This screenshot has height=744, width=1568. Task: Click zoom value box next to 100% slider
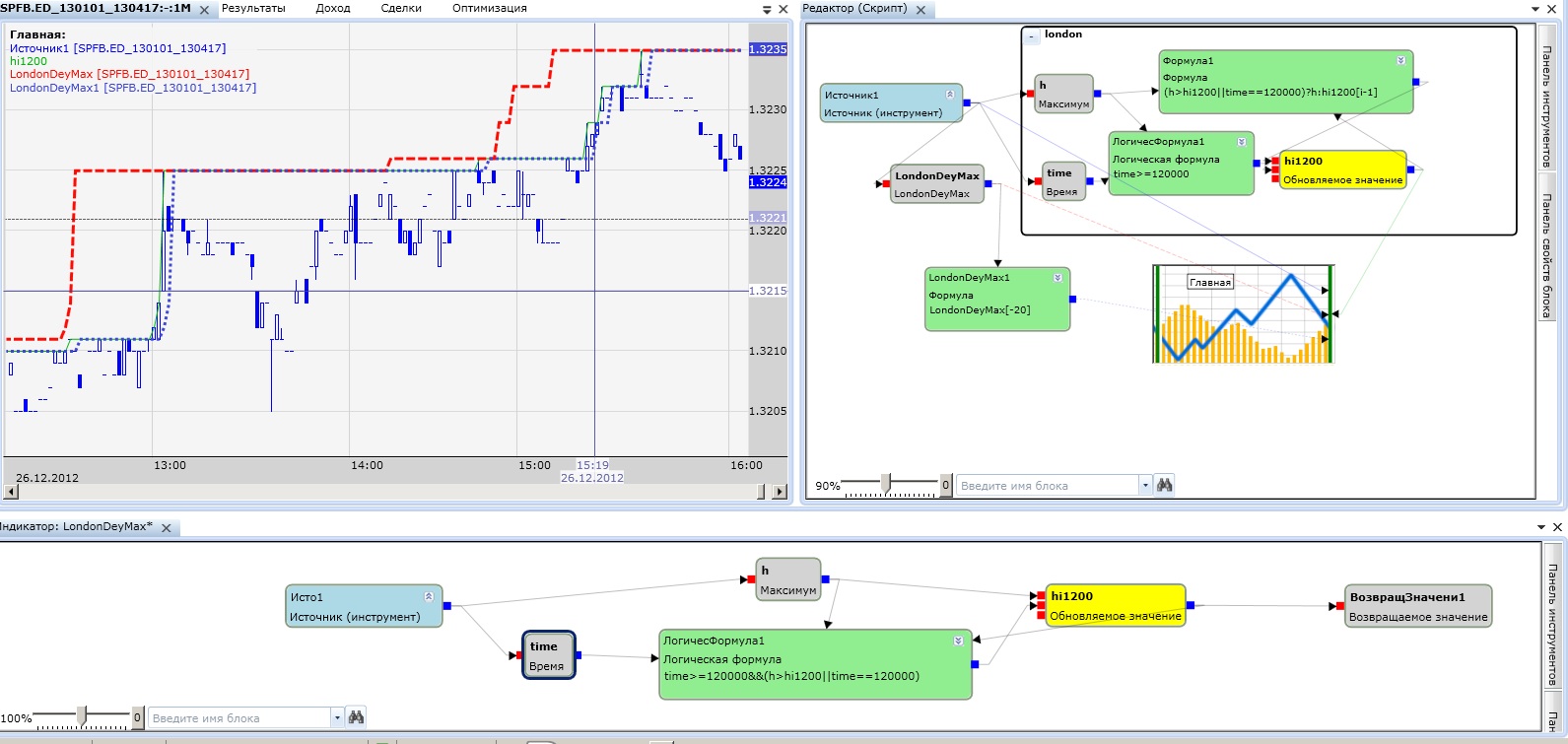(x=138, y=717)
